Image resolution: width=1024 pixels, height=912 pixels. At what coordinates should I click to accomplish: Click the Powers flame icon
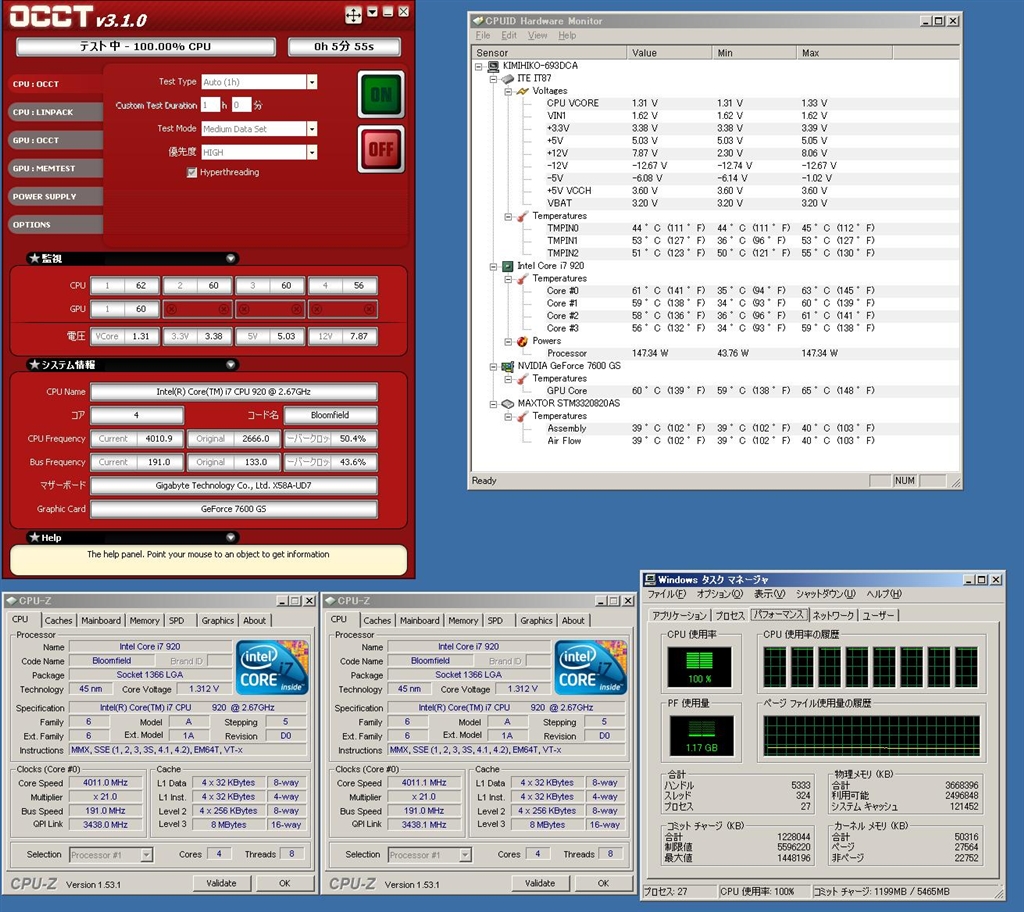[522, 341]
